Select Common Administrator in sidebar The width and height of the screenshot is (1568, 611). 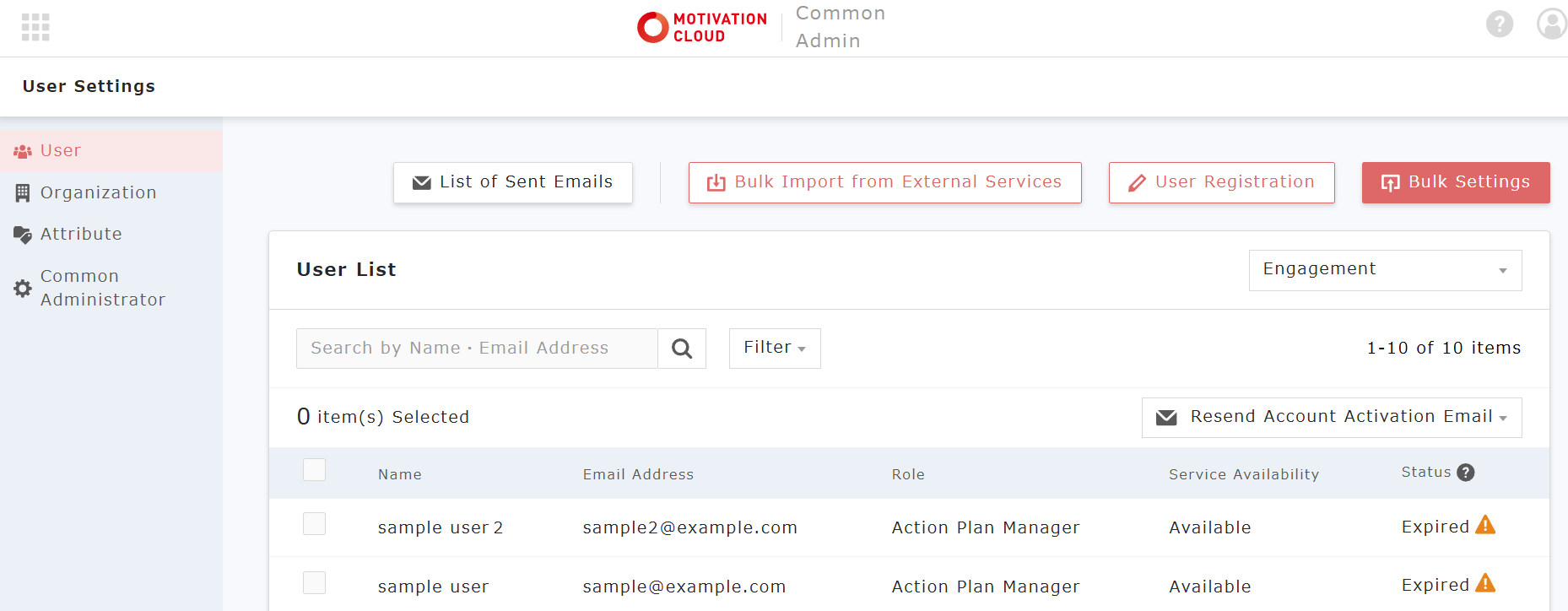102,288
